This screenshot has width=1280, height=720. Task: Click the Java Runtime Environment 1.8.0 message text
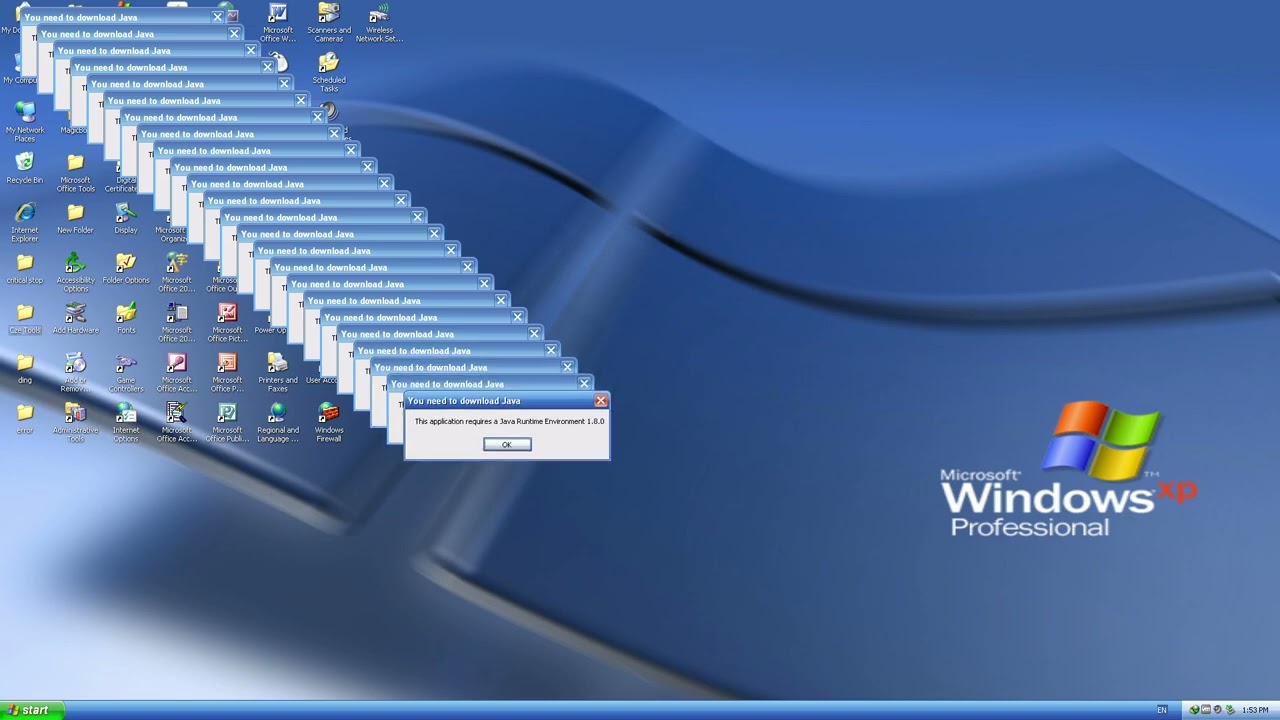[509, 422]
